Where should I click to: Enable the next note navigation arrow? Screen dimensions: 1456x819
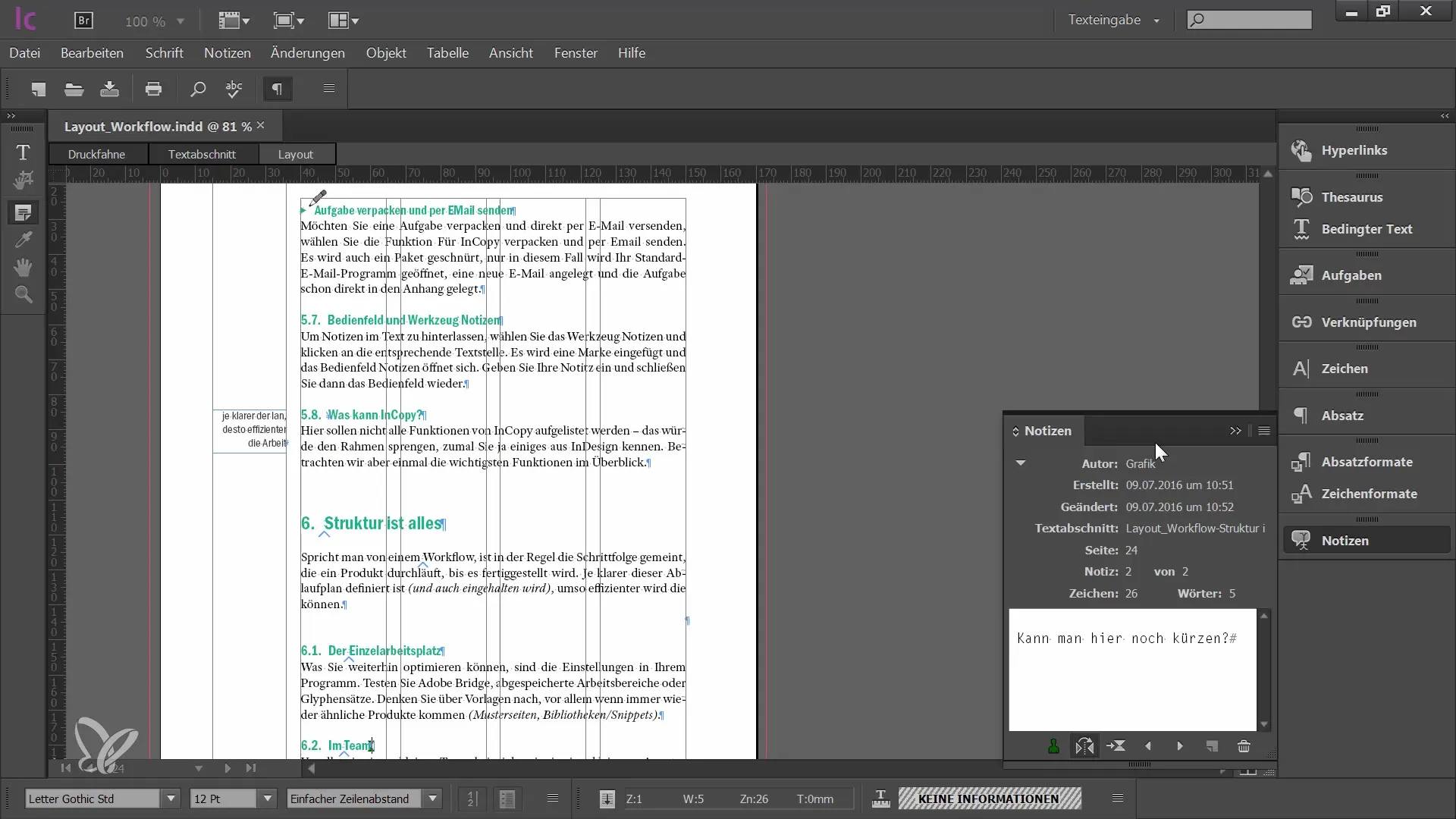pyautogui.click(x=1179, y=745)
